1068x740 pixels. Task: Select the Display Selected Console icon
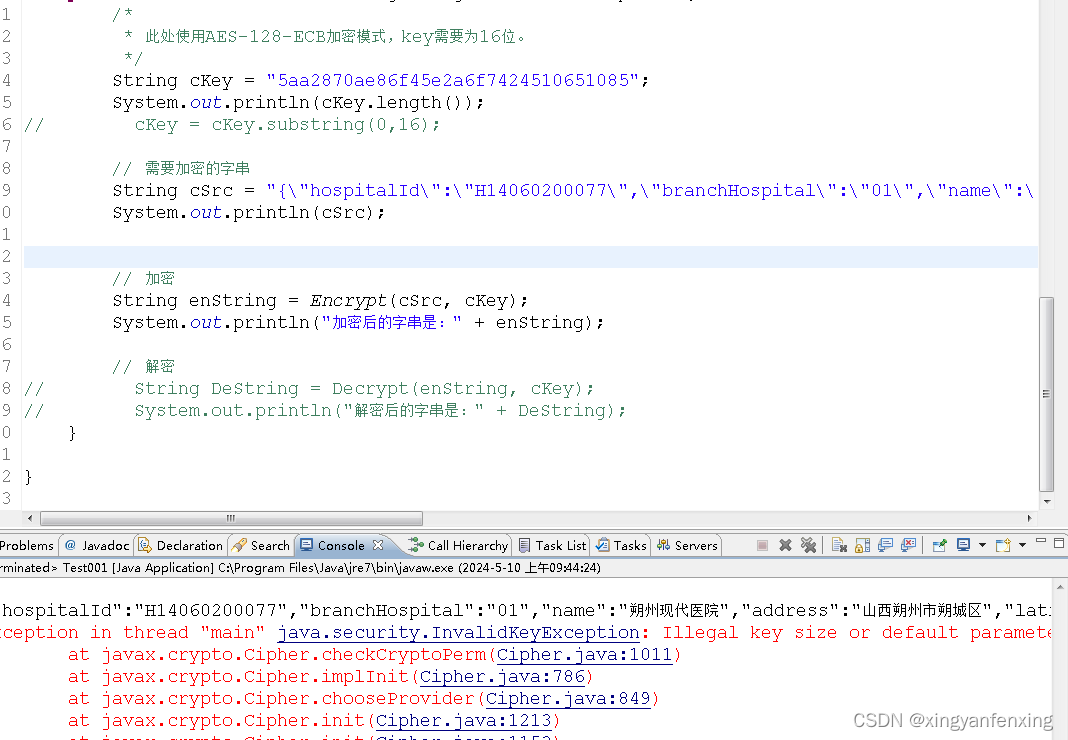click(963, 545)
